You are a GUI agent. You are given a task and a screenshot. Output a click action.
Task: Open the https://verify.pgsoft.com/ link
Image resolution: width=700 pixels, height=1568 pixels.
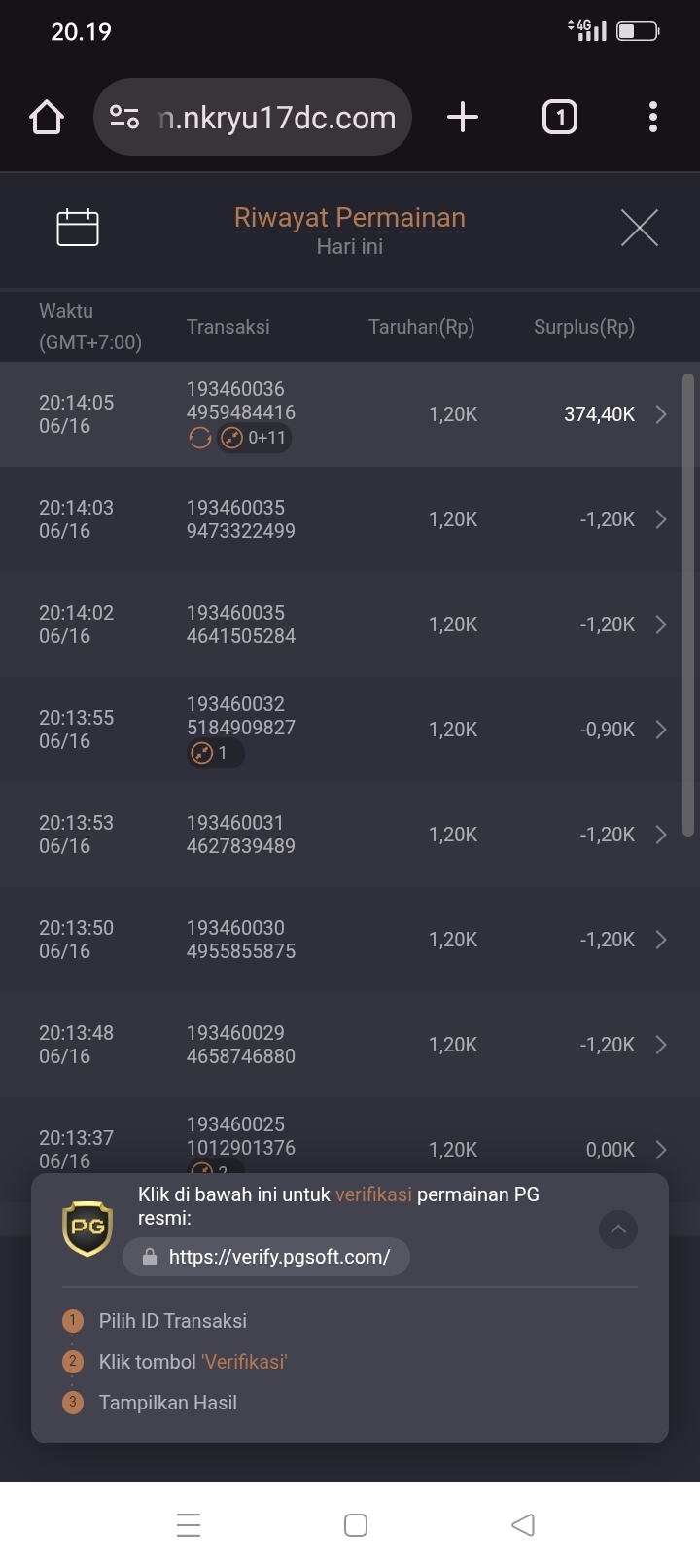click(266, 1257)
